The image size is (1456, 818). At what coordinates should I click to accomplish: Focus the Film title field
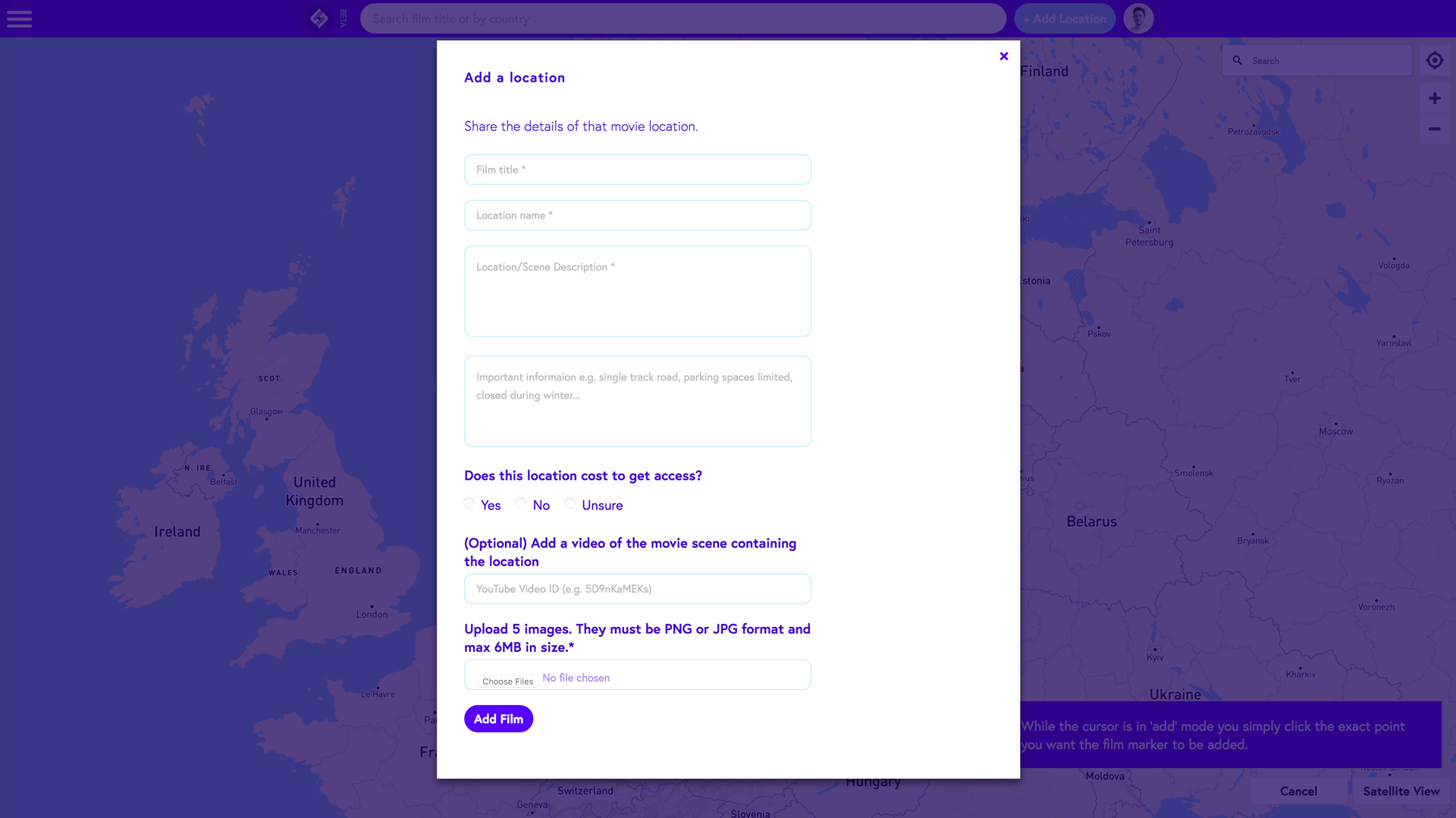point(637,170)
